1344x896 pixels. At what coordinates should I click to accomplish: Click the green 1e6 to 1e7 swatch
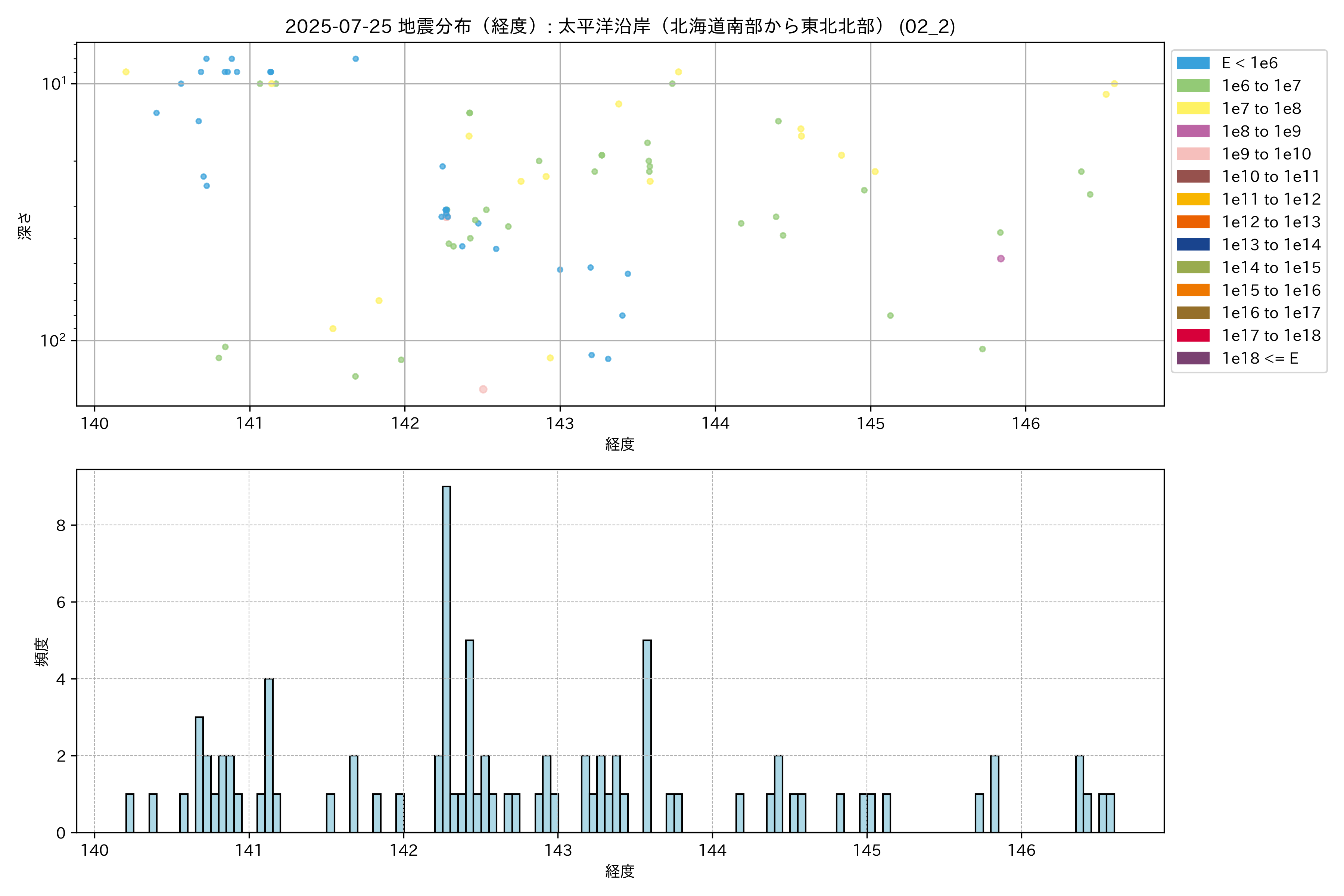click(x=1192, y=86)
